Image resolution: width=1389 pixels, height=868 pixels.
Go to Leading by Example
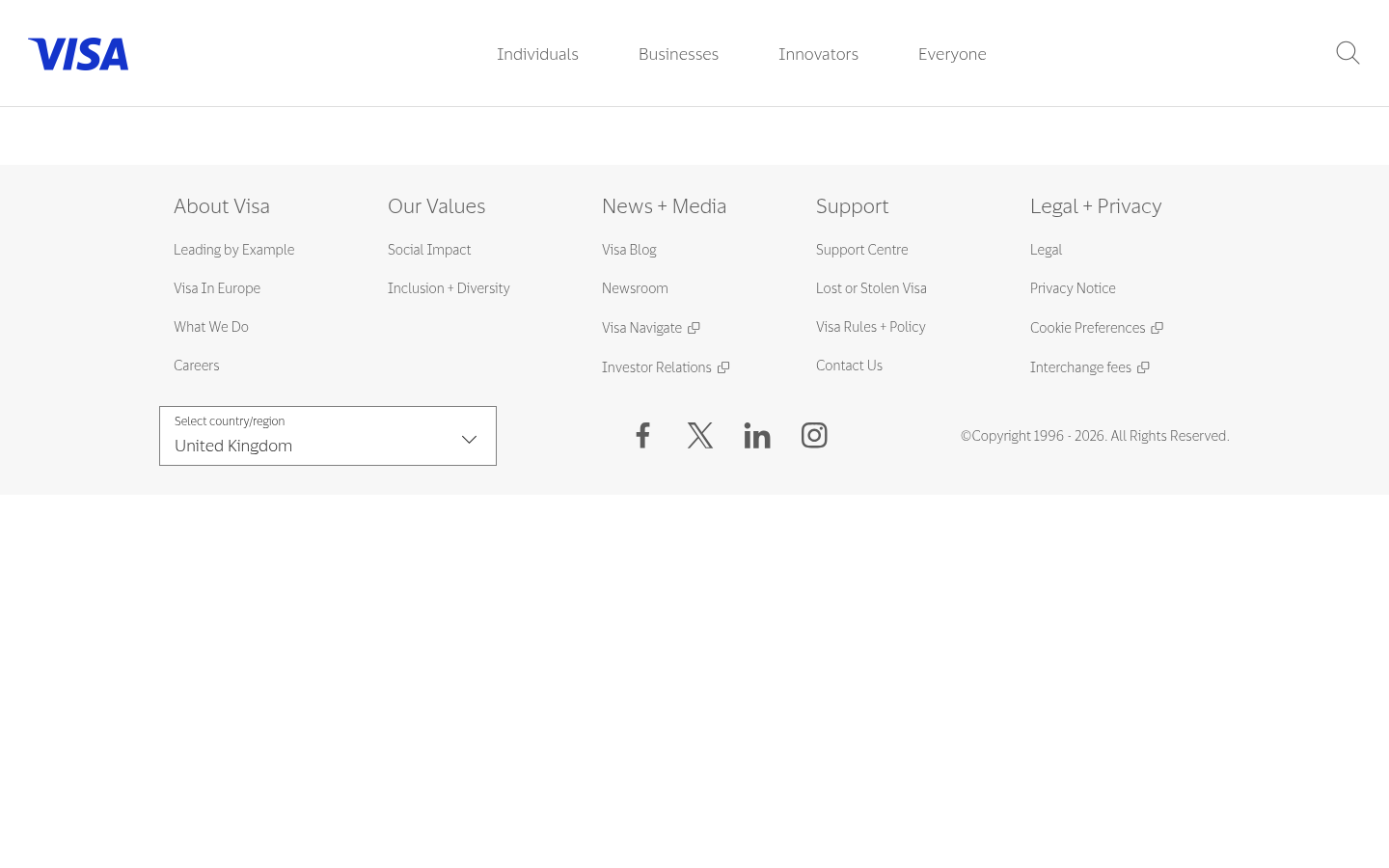(233, 250)
